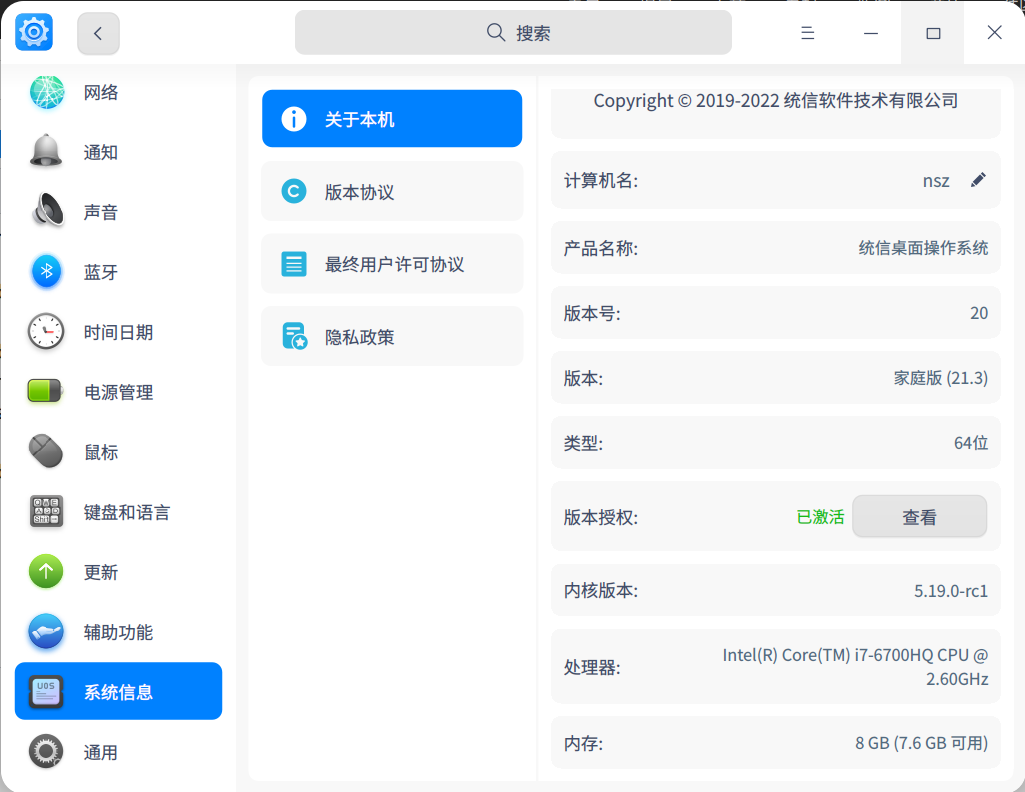Open notifications (通知) bell icon

click(x=46, y=152)
